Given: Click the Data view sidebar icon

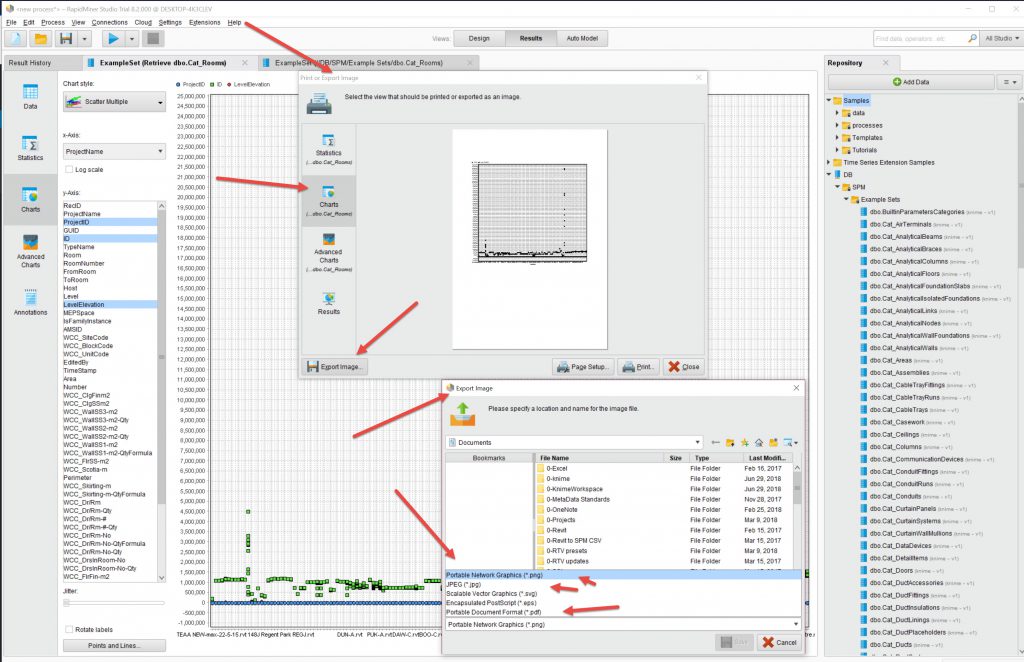Looking at the screenshot, I should click(30, 95).
